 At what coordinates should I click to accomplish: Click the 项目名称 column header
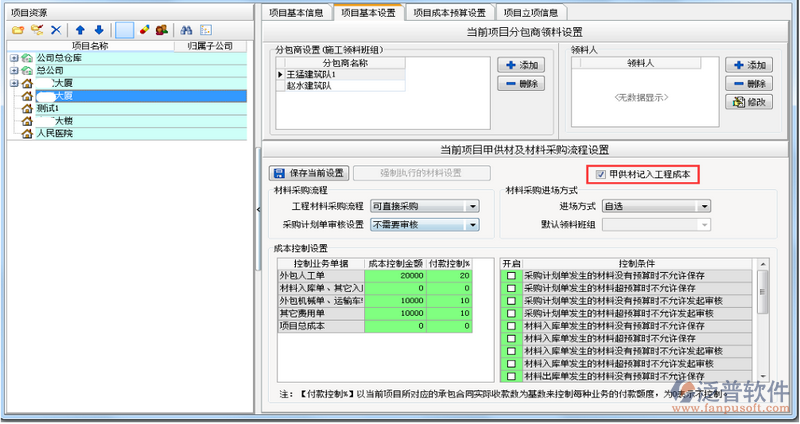90,46
